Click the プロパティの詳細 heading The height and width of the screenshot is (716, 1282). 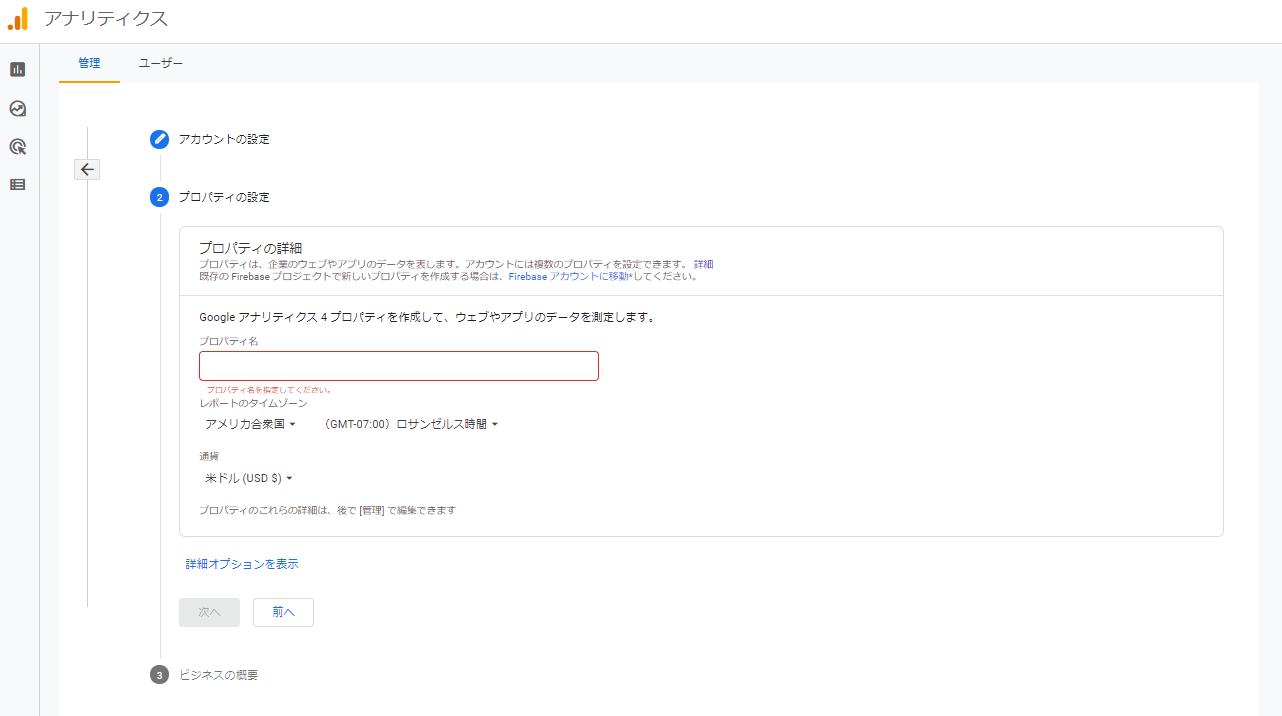pyautogui.click(x=250, y=248)
